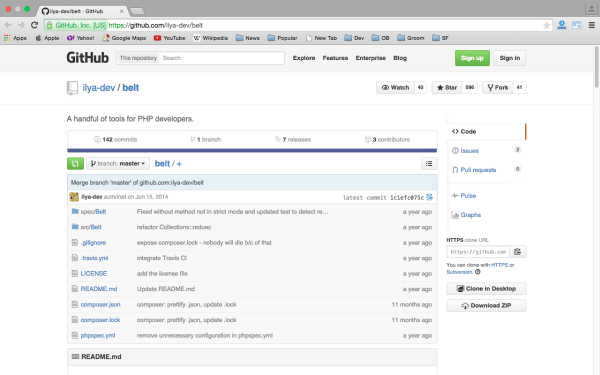Viewport: 600px width, 375px height.
Task: Open the Popular bookmarks folder
Action: (x=282, y=38)
